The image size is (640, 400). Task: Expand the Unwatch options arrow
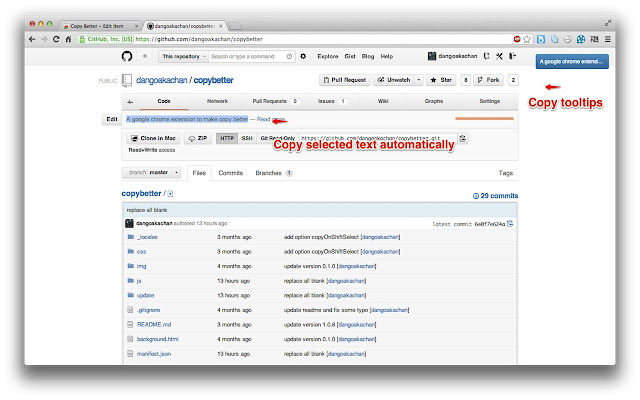[419, 80]
